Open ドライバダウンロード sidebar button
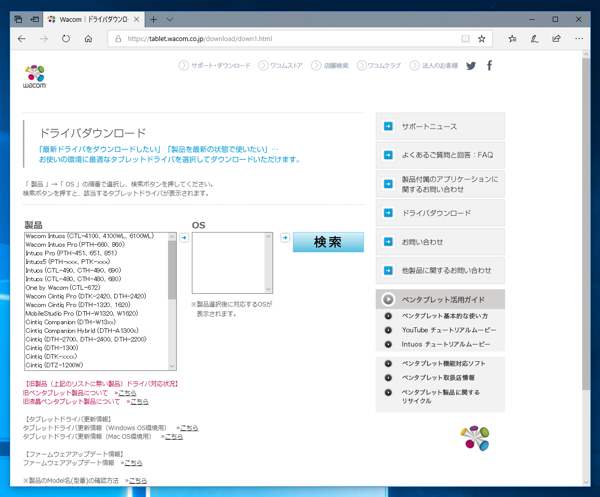 click(x=440, y=213)
